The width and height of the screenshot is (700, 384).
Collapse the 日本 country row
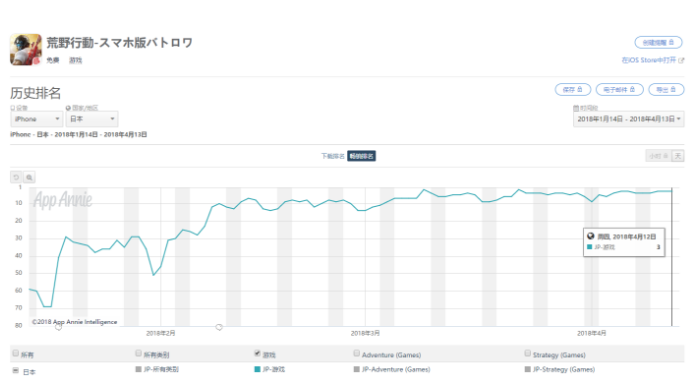coord(16,371)
